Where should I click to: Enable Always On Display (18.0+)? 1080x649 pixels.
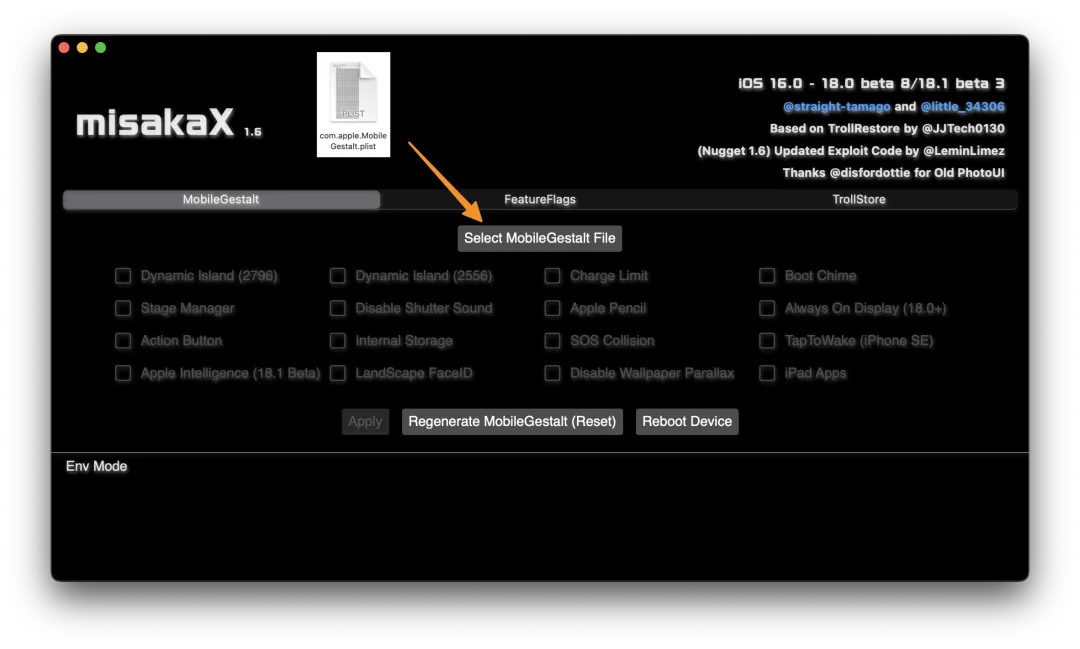pos(767,309)
